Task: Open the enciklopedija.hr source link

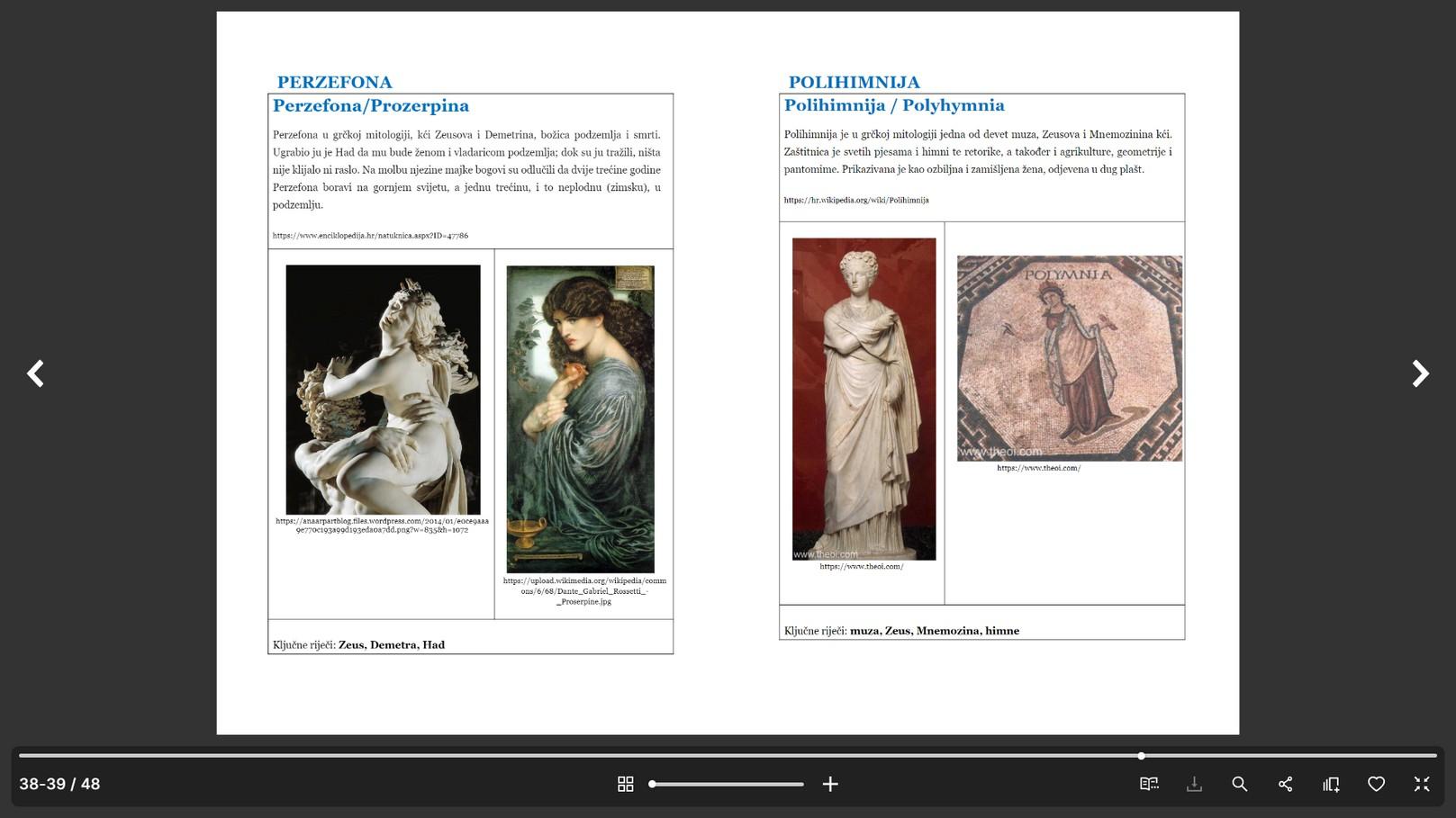Action: (x=370, y=236)
